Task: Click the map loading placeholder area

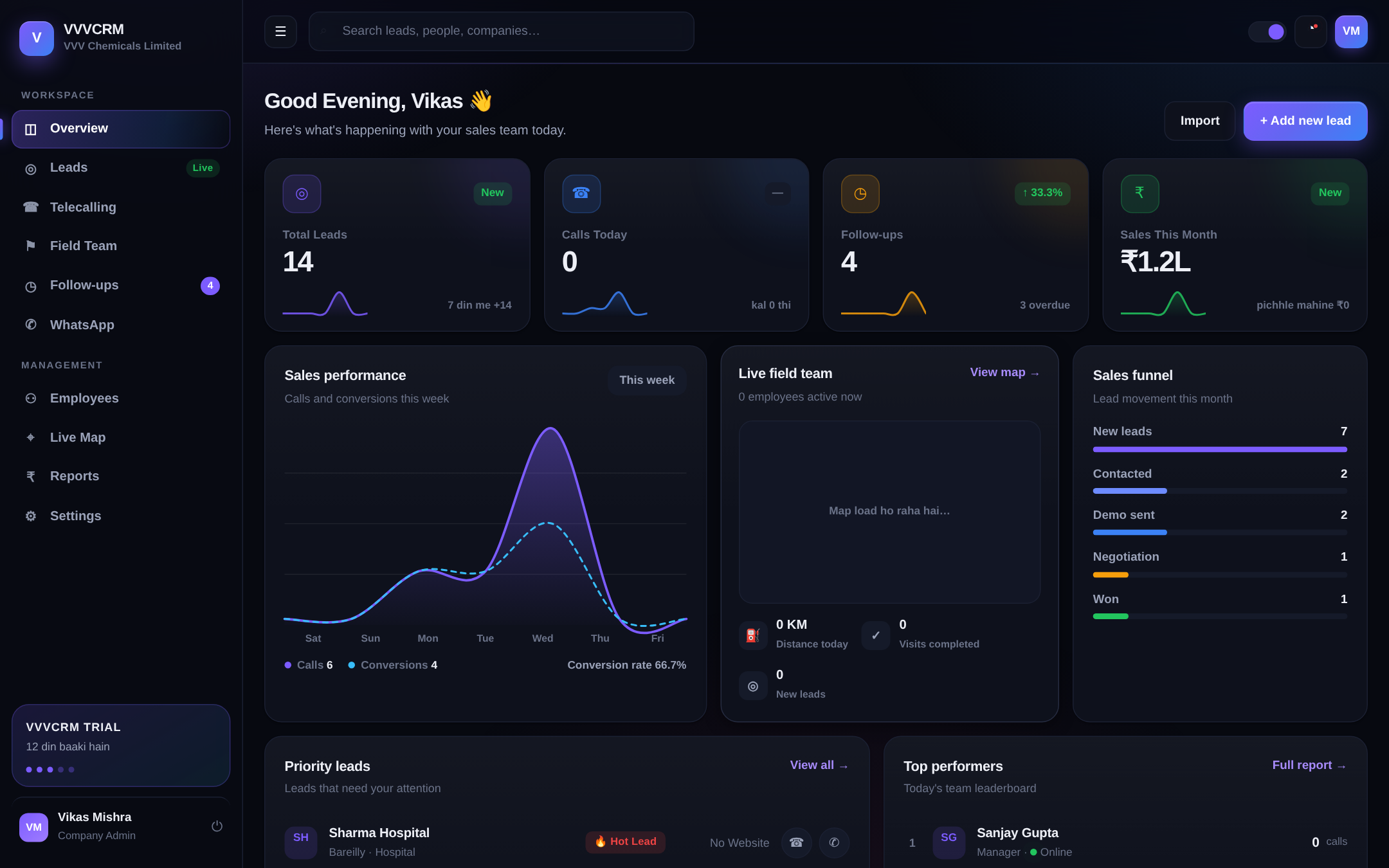Action: (889, 512)
